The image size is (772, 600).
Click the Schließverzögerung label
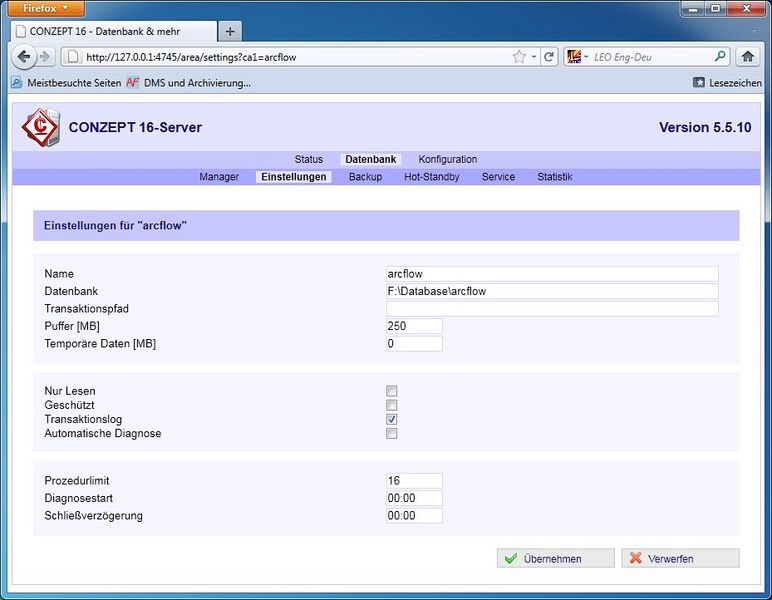click(x=94, y=516)
